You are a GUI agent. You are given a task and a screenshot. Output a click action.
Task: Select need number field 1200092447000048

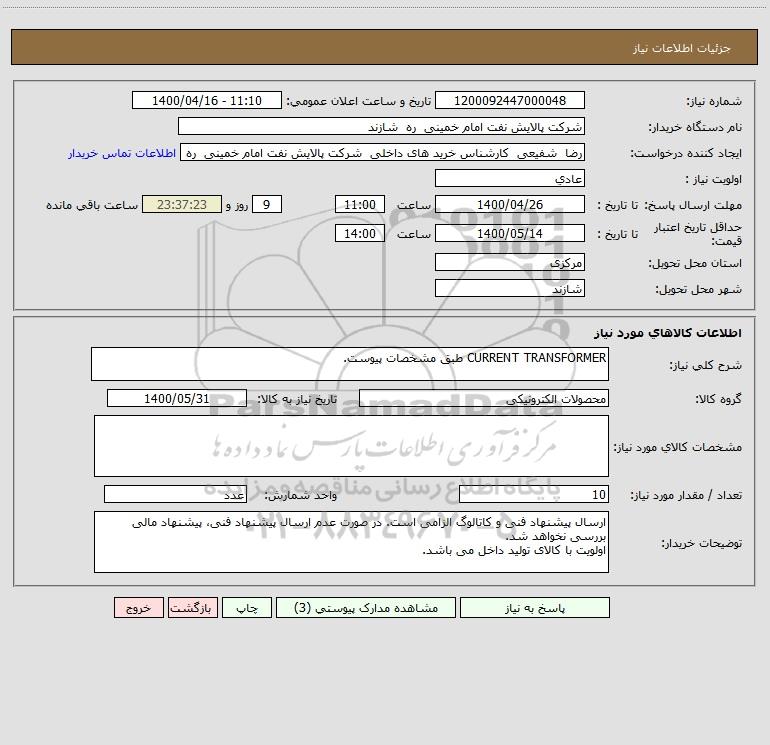click(510, 100)
